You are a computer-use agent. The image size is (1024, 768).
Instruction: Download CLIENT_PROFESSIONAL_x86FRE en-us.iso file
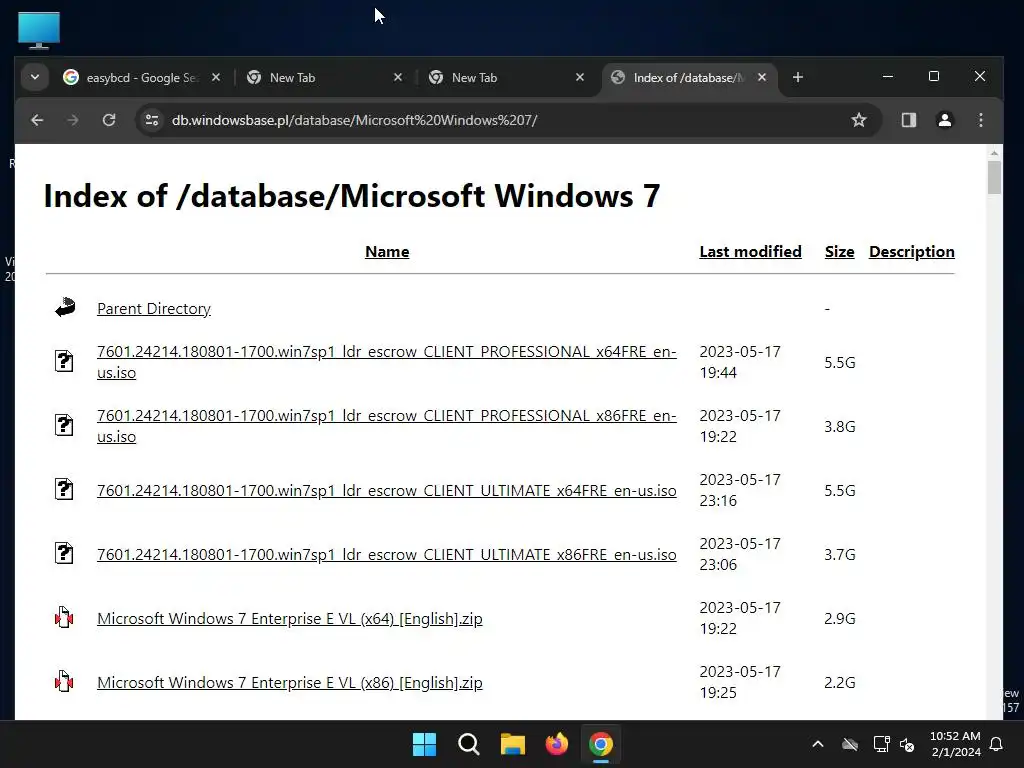click(387, 426)
